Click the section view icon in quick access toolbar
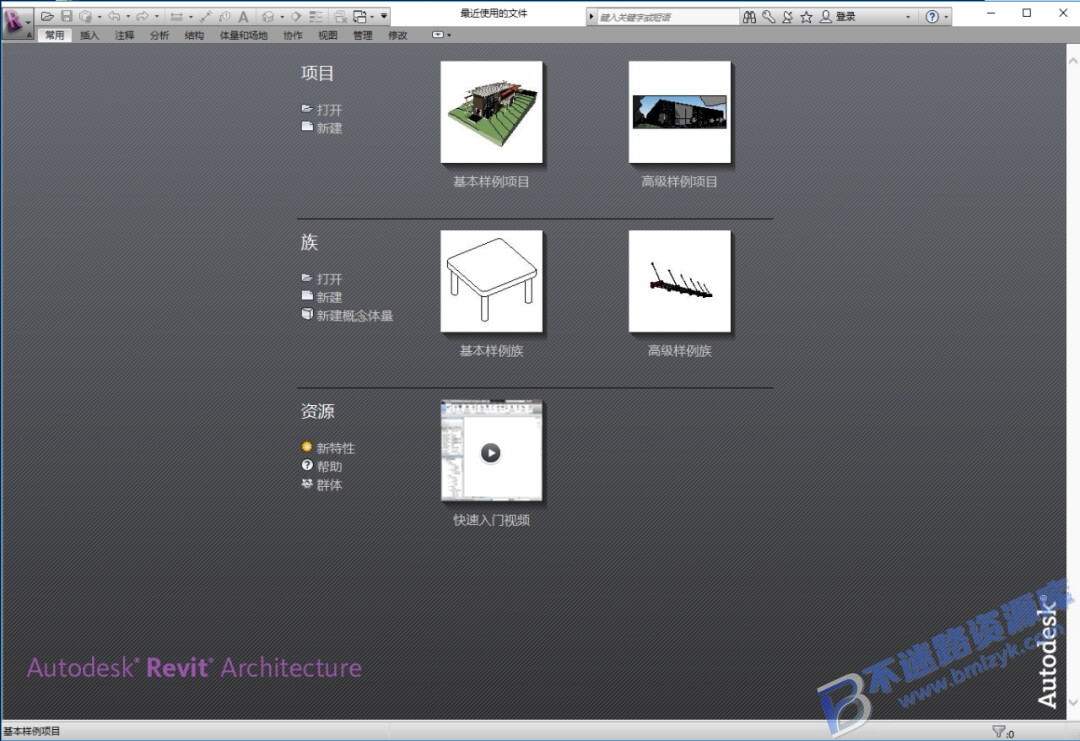 tap(296, 16)
